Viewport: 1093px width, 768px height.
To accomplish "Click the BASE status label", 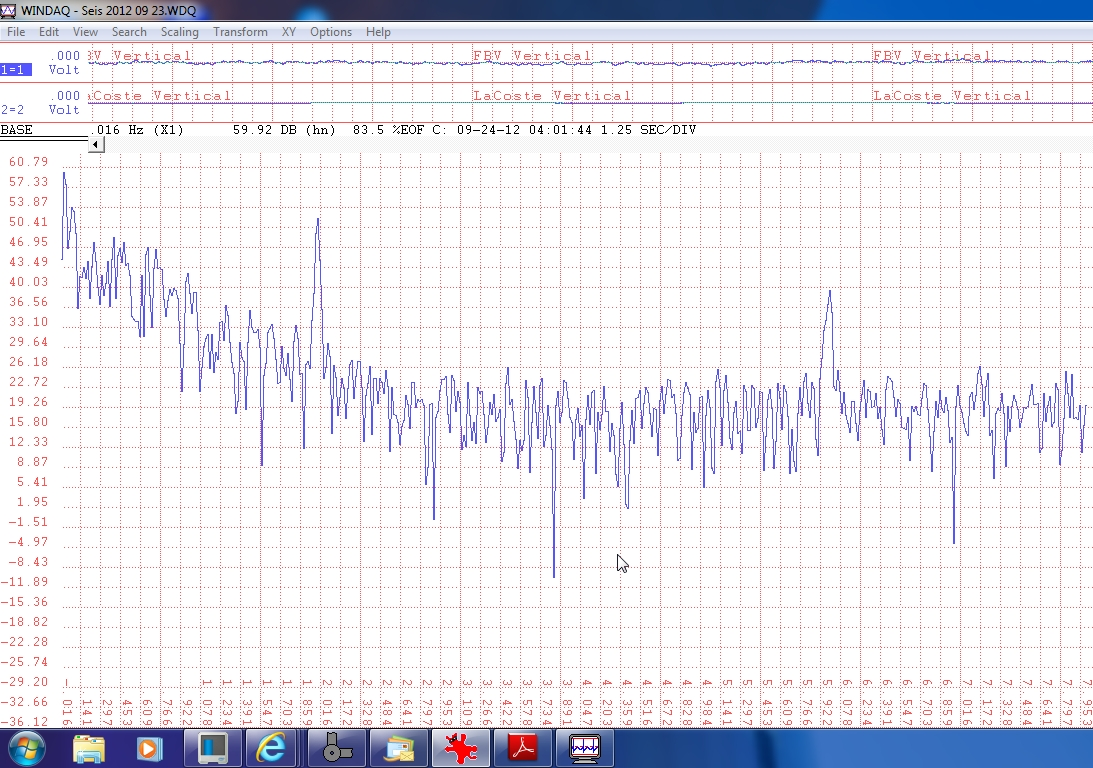I will pyautogui.click(x=17, y=130).
